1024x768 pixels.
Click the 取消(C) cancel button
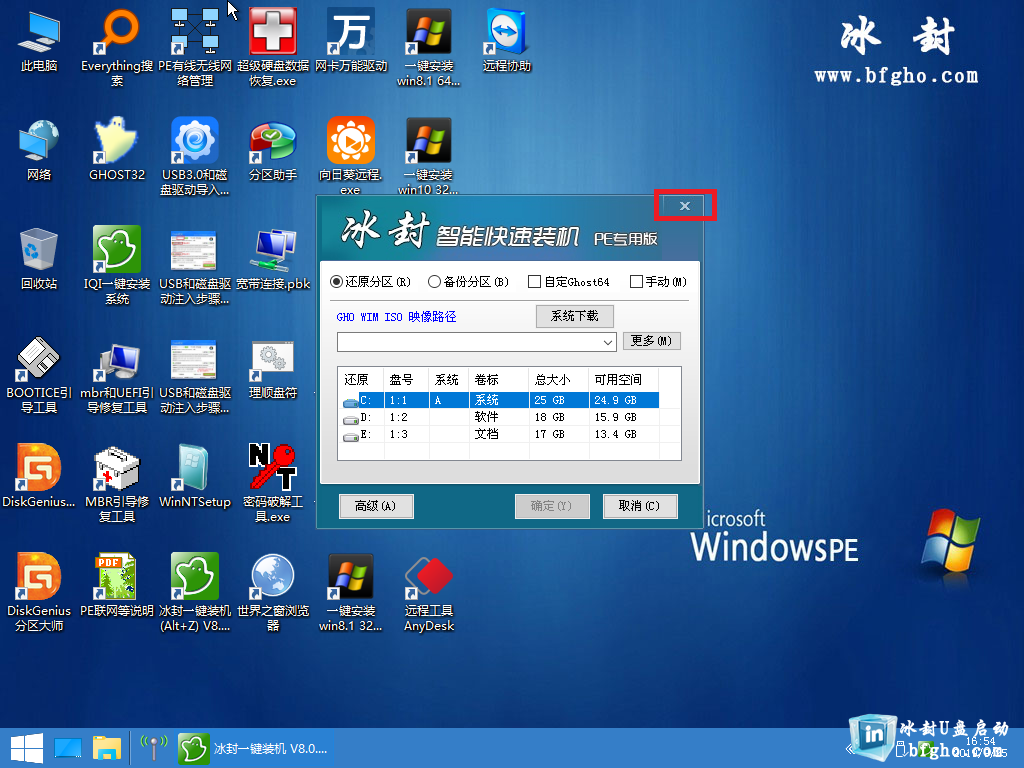point(639,506)
